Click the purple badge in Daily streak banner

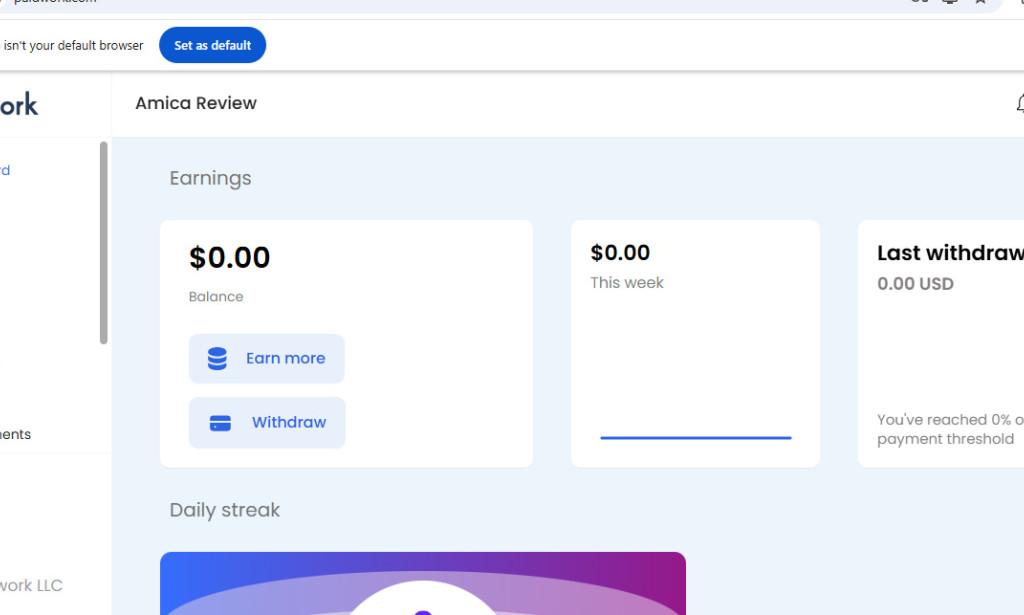pyautogui.click(x=423, y=610)
